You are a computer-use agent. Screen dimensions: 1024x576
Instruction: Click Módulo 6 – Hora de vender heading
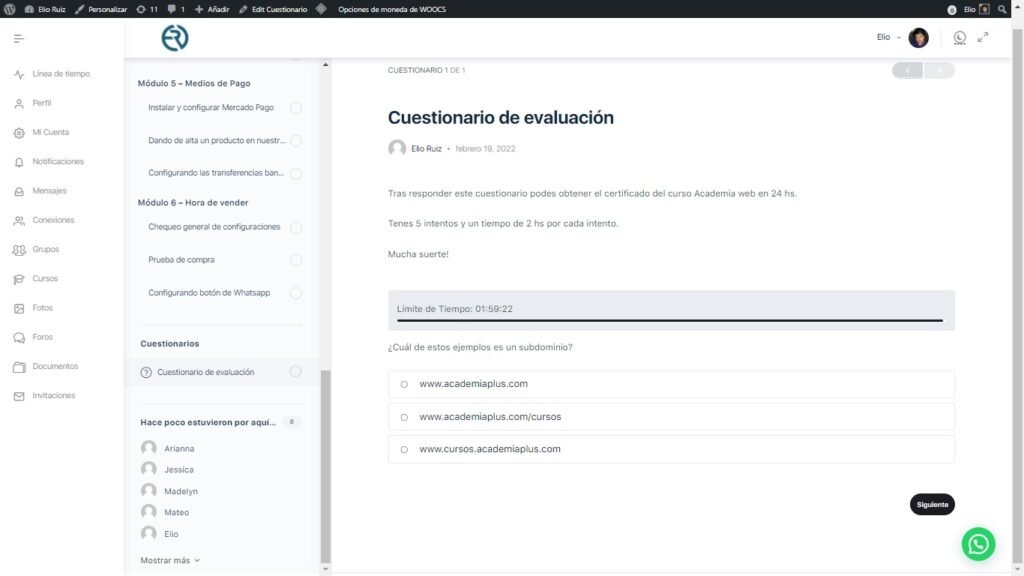tap(193, 203)
